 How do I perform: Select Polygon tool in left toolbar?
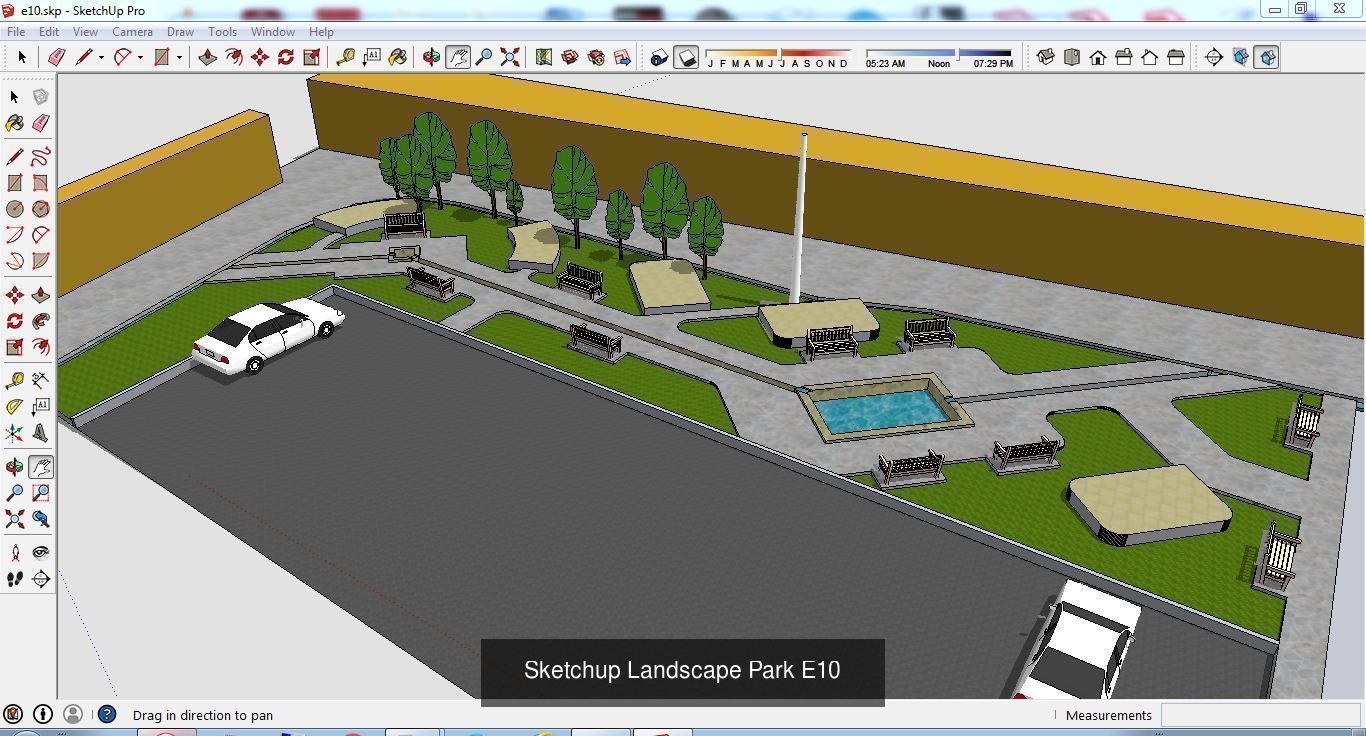pyautogui.click(x=41, y=209)
